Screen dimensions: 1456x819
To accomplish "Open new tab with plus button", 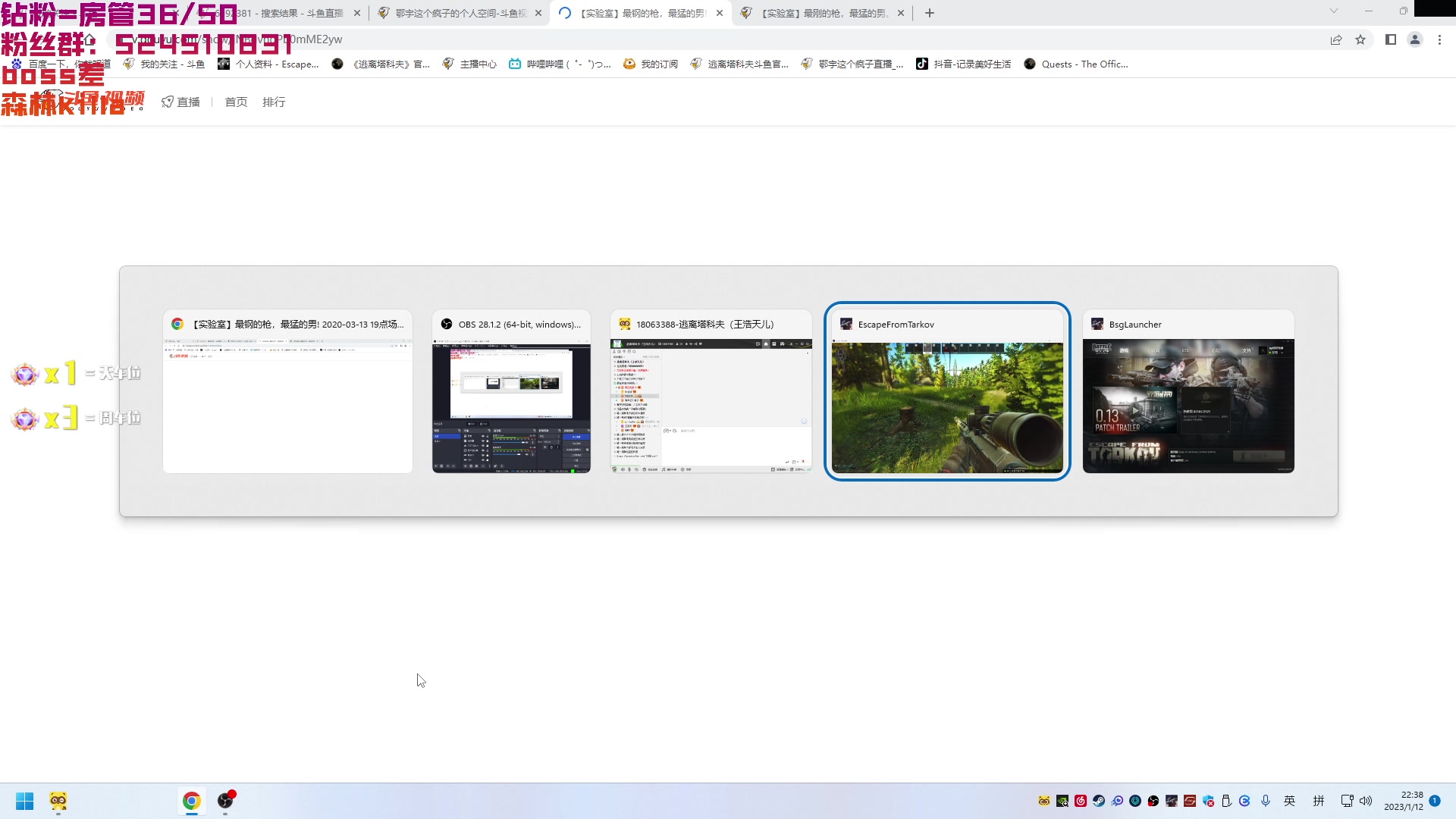I will coord(930,13).
